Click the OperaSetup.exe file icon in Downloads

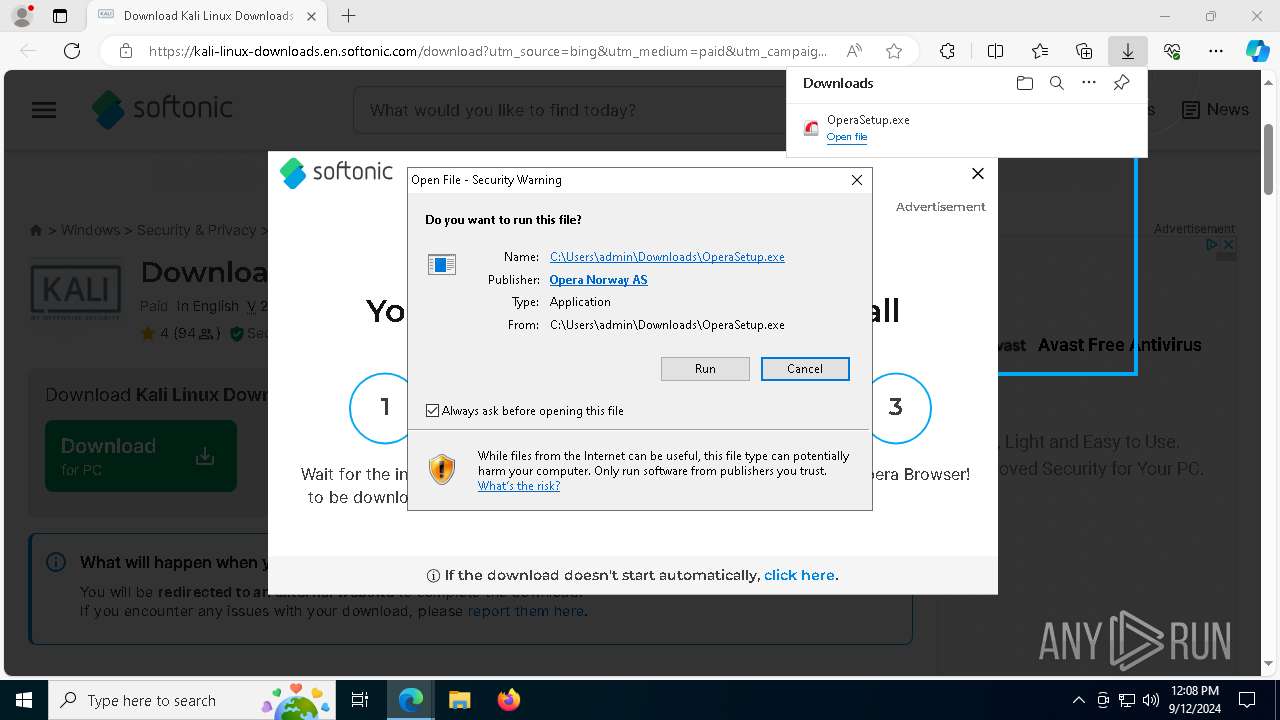(811, 128)
